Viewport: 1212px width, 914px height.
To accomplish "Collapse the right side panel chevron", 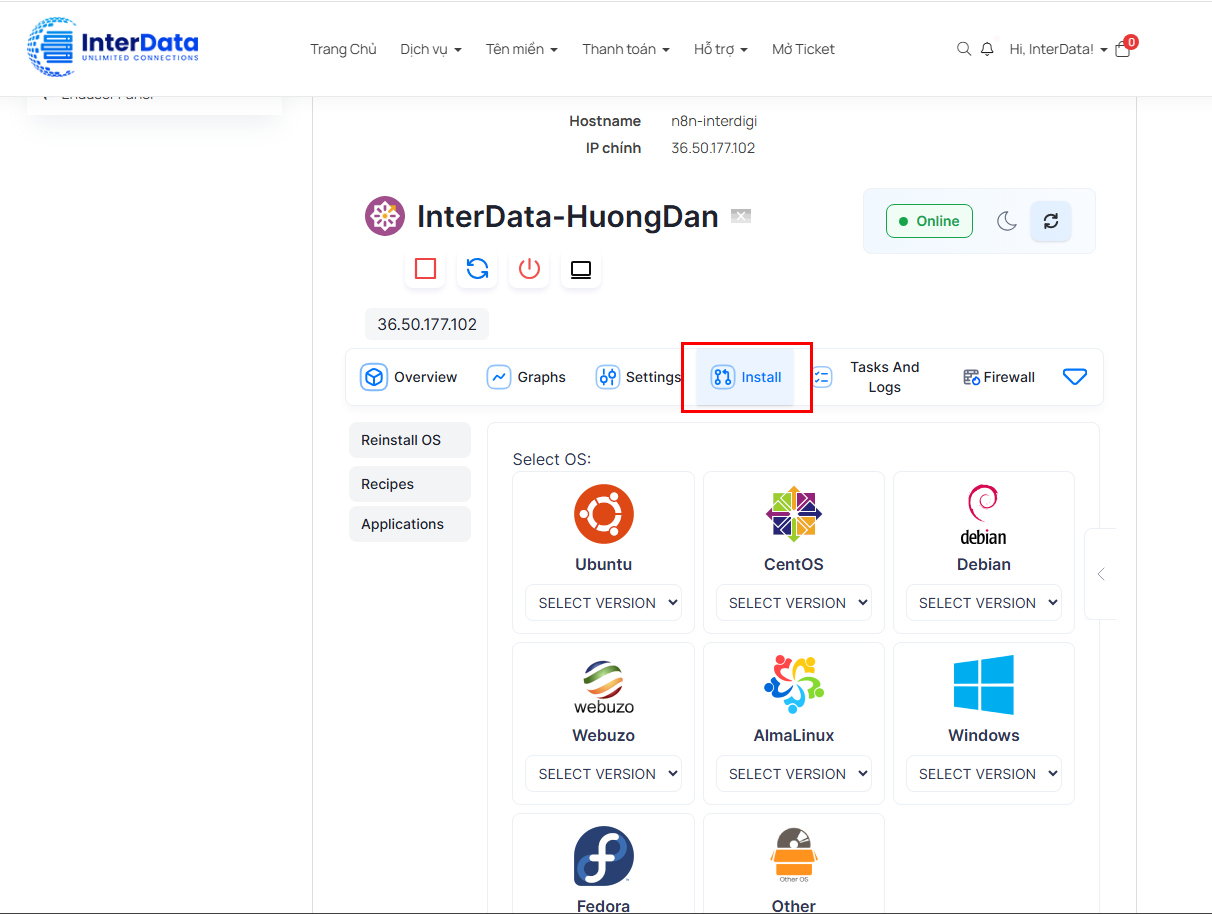I will click(x=1101, y=574).
